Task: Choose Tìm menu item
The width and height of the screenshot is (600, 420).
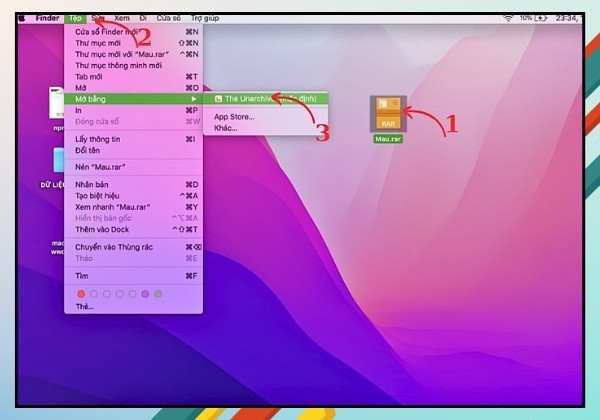Action: (133, 276)
